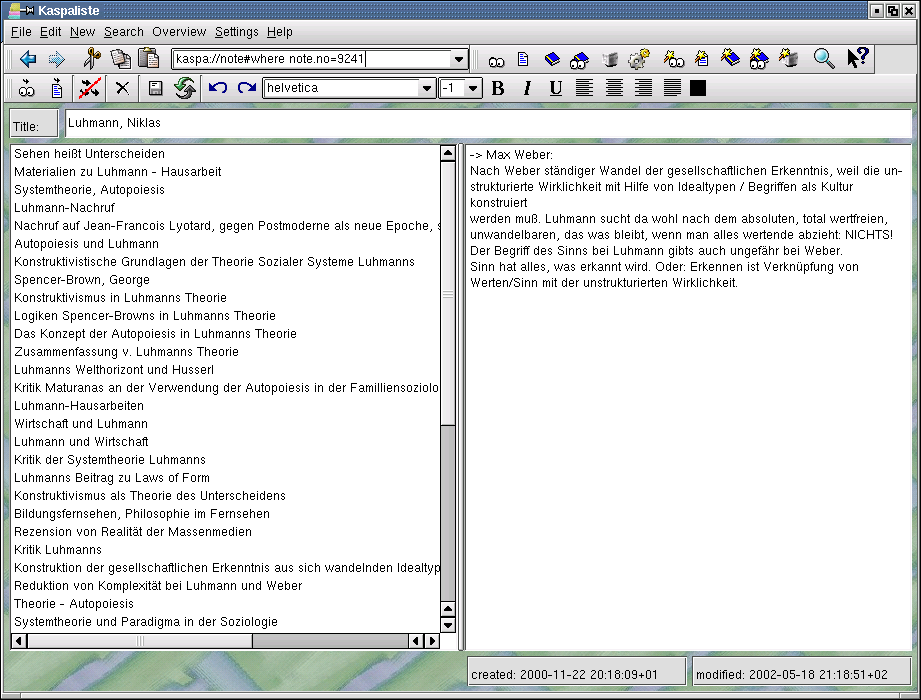The height and width of the screenshot is (700, 921).
Task: Click the horizontal scrollbar rightmost arrow
Action: [432, 641]
